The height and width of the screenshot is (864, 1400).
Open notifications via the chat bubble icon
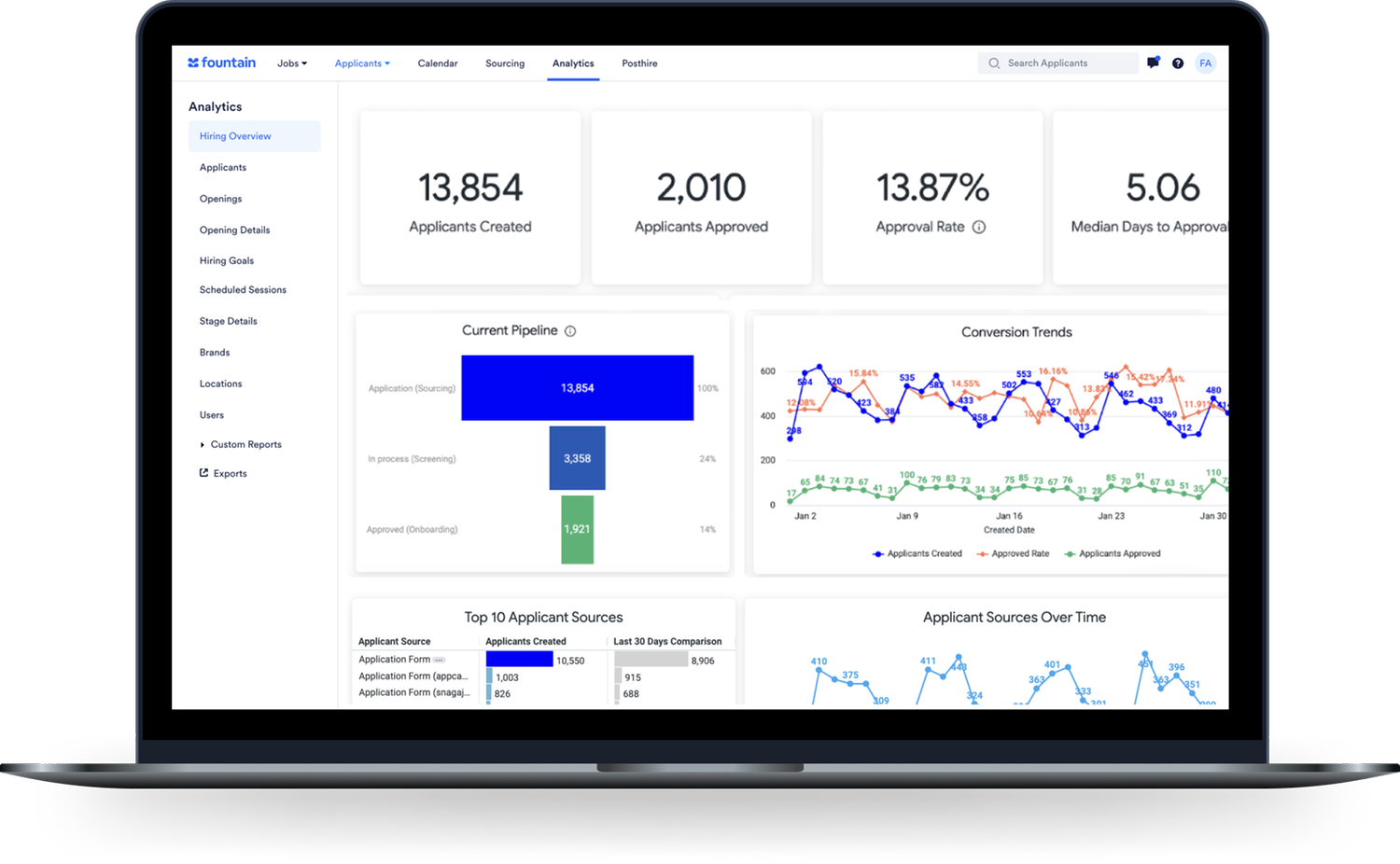1153,63
